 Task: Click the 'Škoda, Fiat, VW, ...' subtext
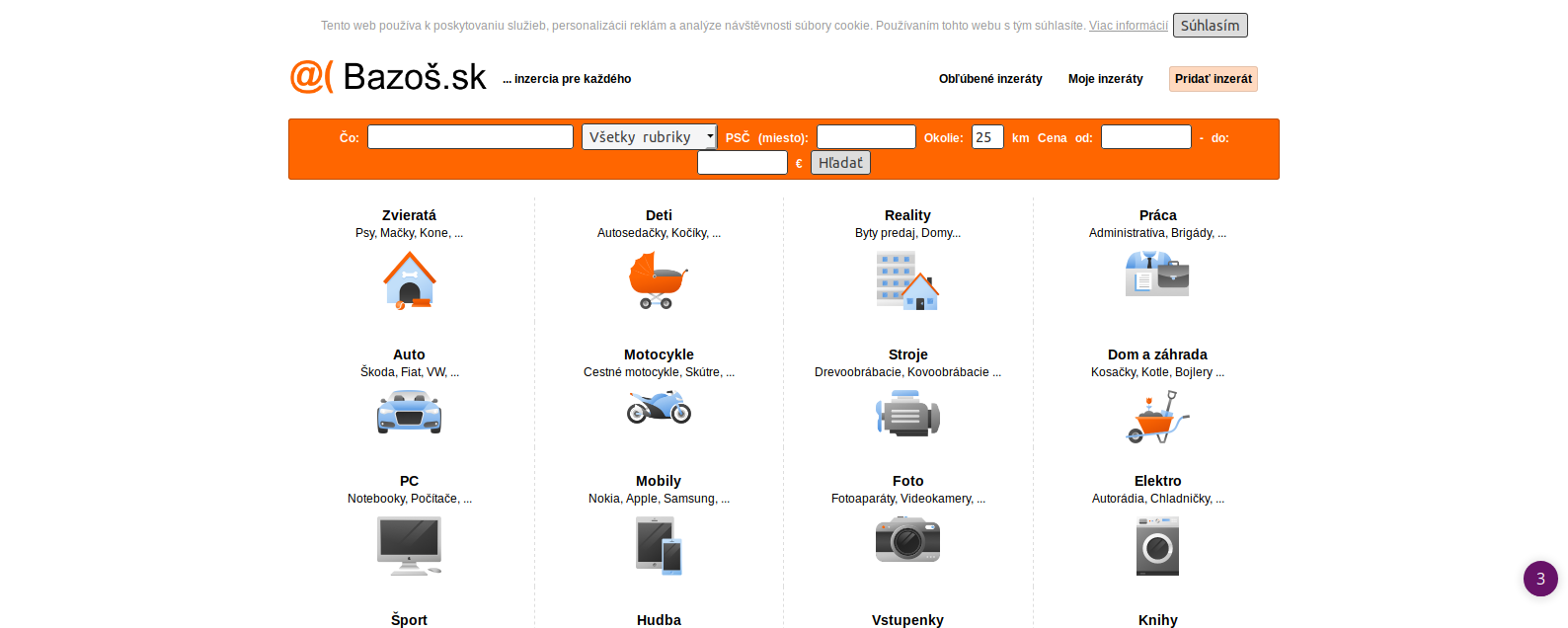[x=409, y=372]
